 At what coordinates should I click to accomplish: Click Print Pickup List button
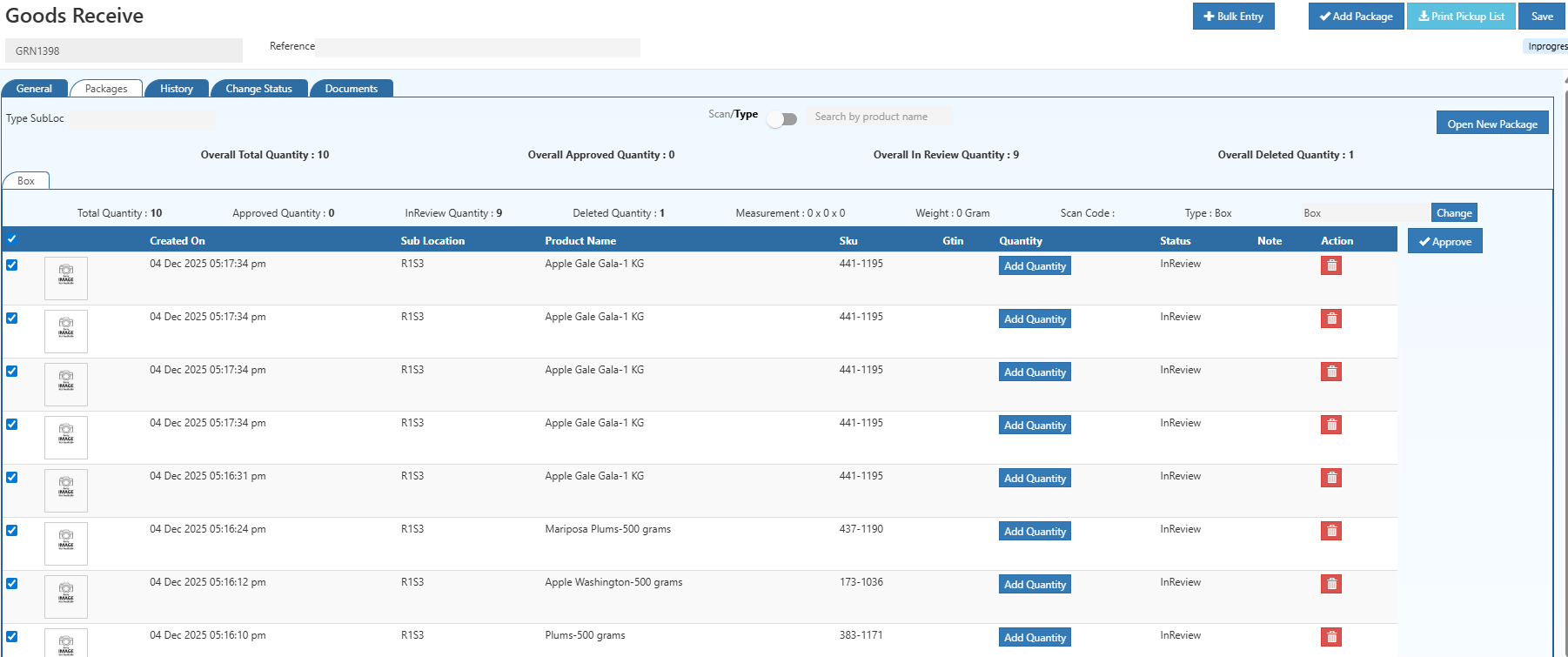point(1461,17)
